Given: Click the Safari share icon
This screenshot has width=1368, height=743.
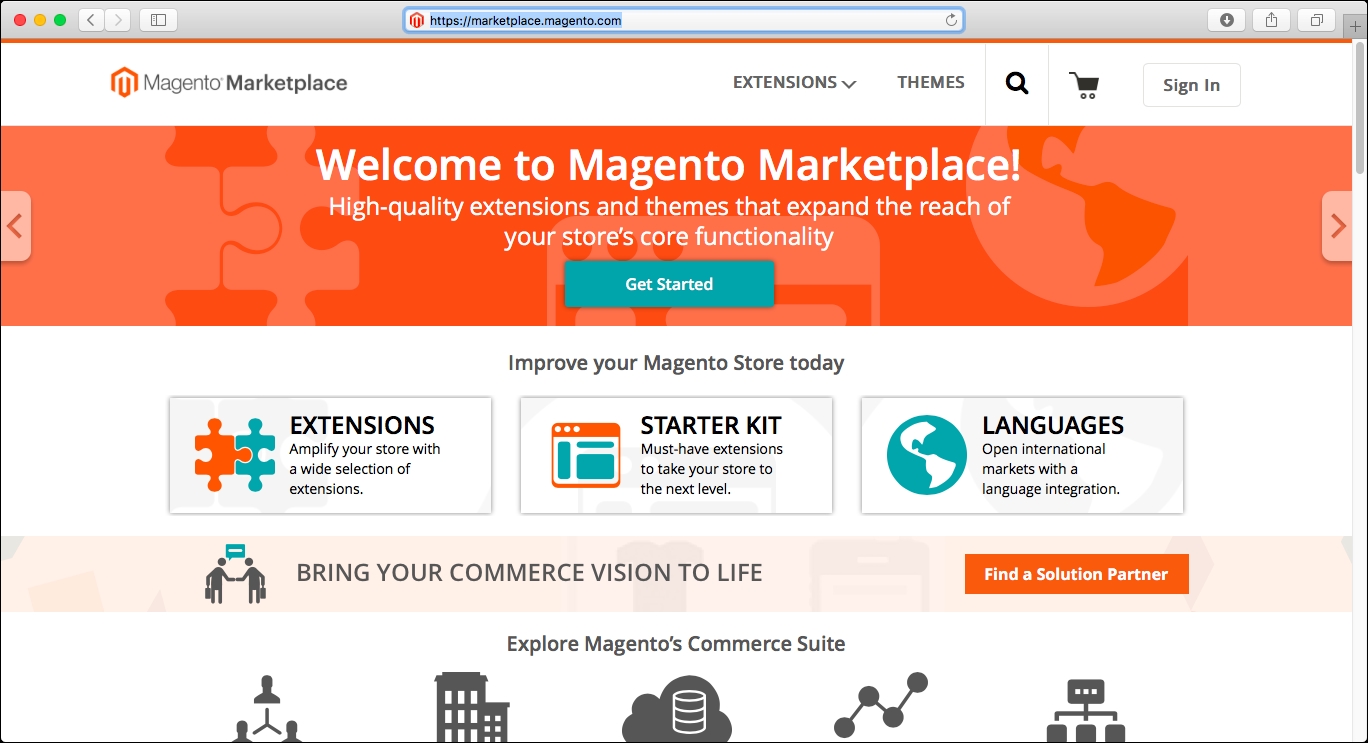Looking at the screenshot, I should pyautogui.click(x=1272, y=20).
